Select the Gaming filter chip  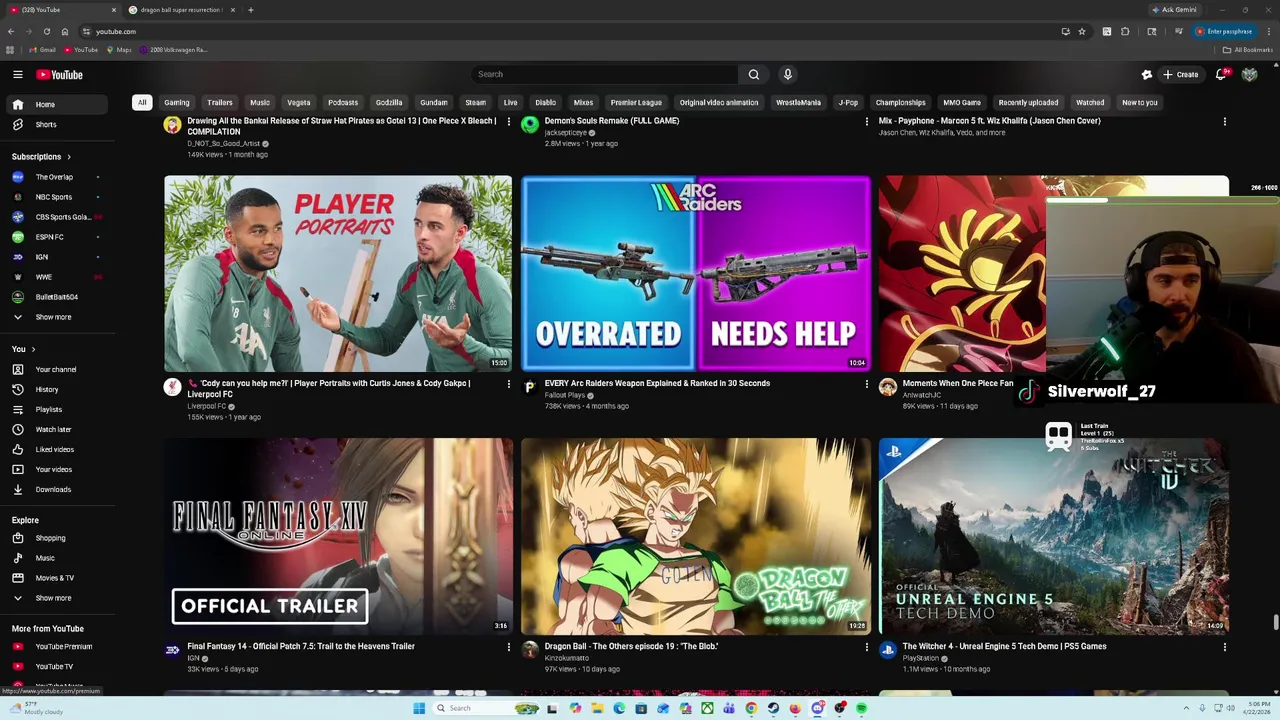pos(177,102)
